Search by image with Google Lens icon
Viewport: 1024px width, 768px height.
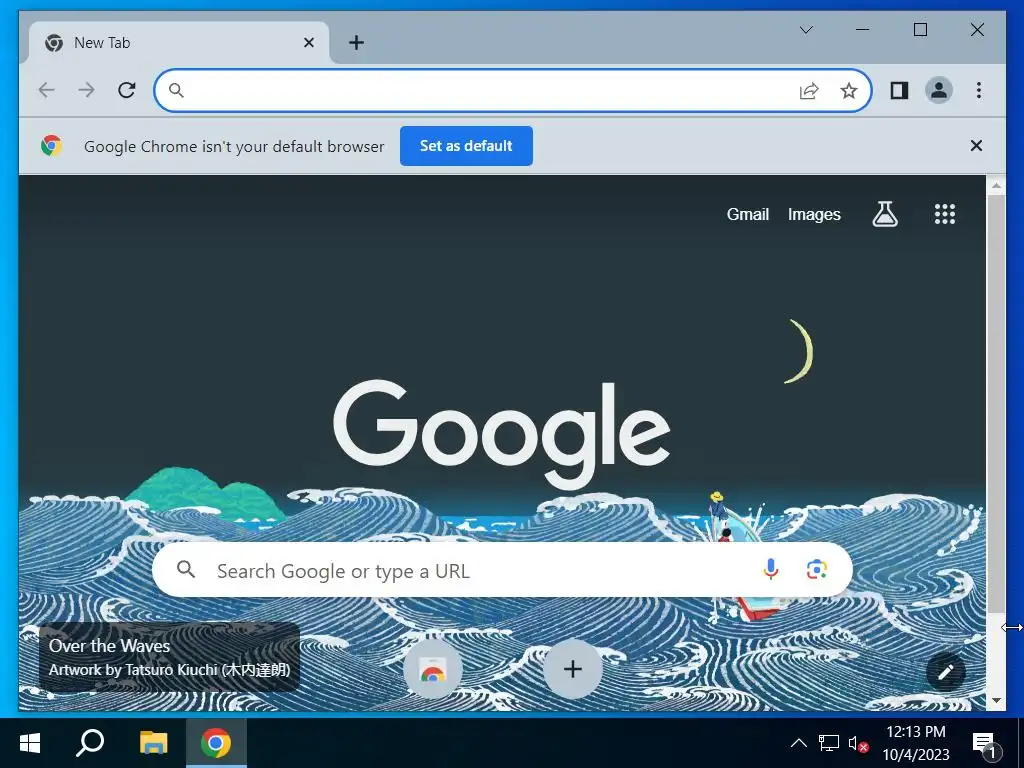pos(816,569)
